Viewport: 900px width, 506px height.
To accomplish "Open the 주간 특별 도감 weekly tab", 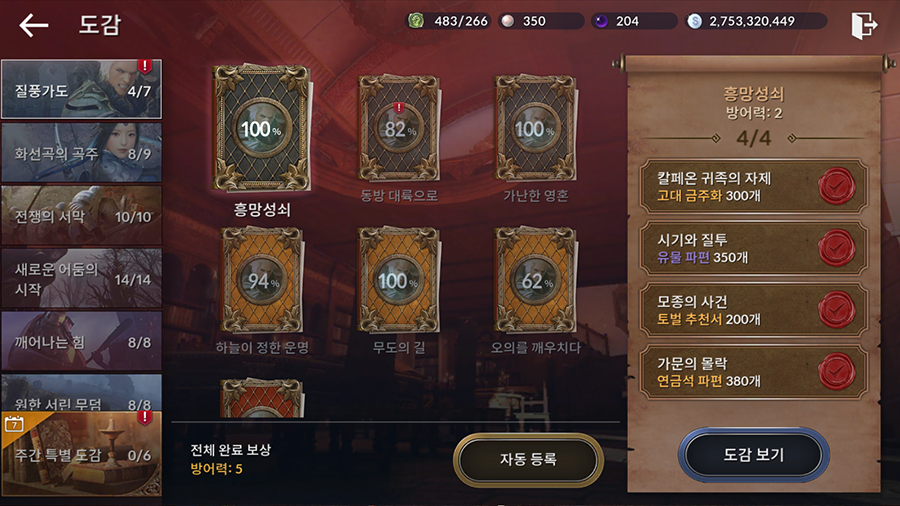I will (x=82, y=454).
